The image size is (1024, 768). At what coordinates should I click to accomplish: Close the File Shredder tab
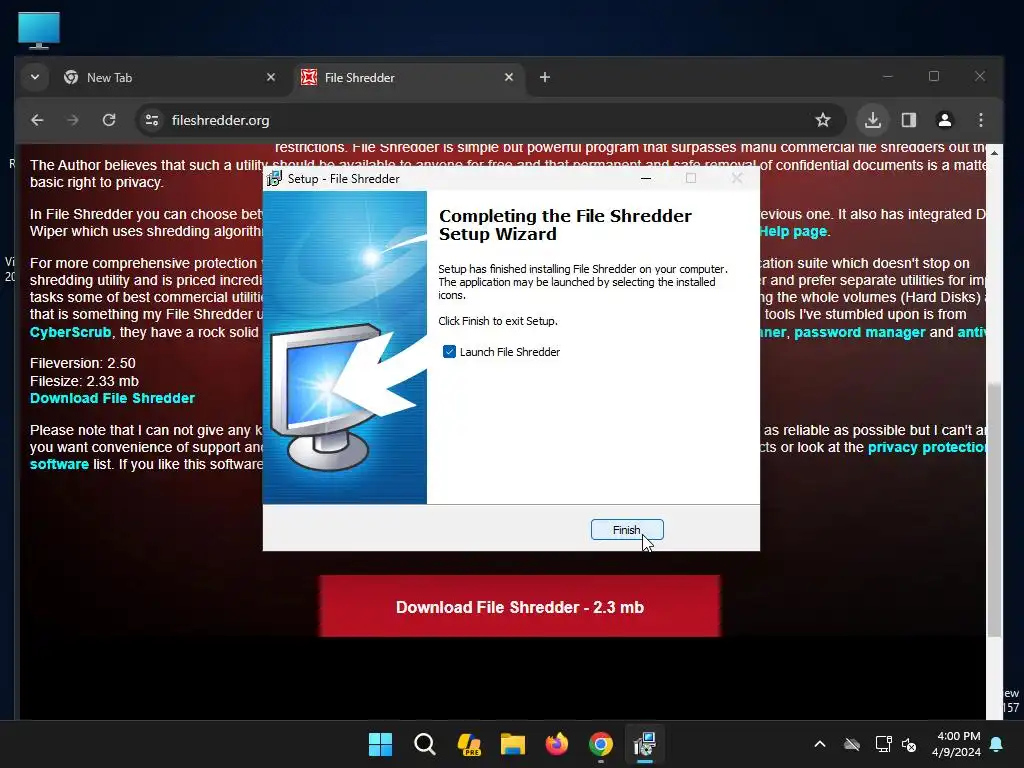[509, 77]
